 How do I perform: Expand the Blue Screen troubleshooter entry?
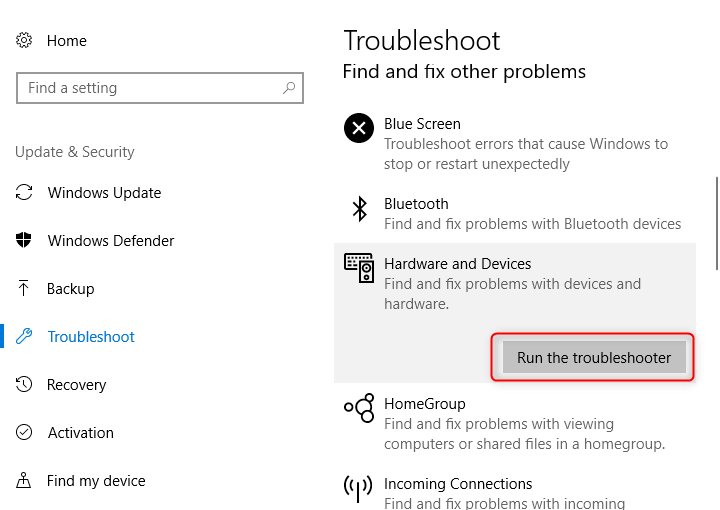[x=515, y=144]
